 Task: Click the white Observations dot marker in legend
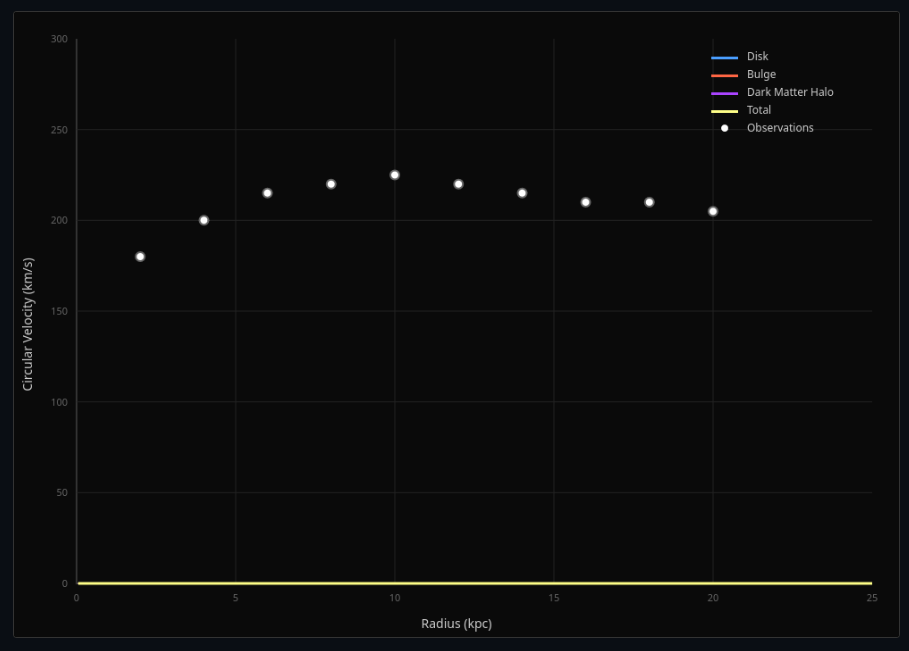(x=727, y=128)
